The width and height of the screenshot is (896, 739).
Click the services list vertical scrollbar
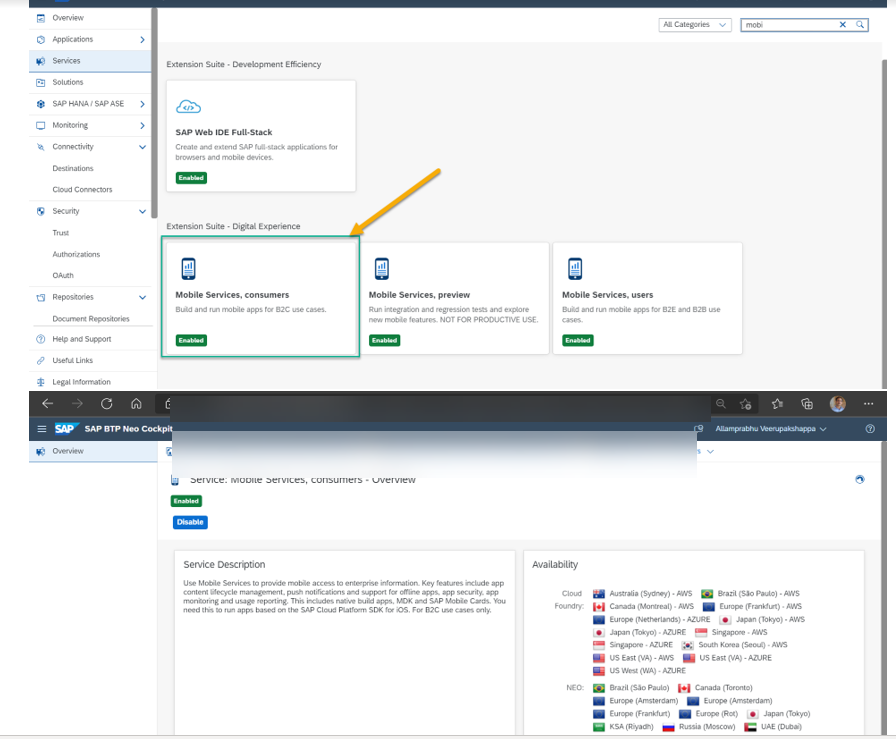click(x=885, y=224)
